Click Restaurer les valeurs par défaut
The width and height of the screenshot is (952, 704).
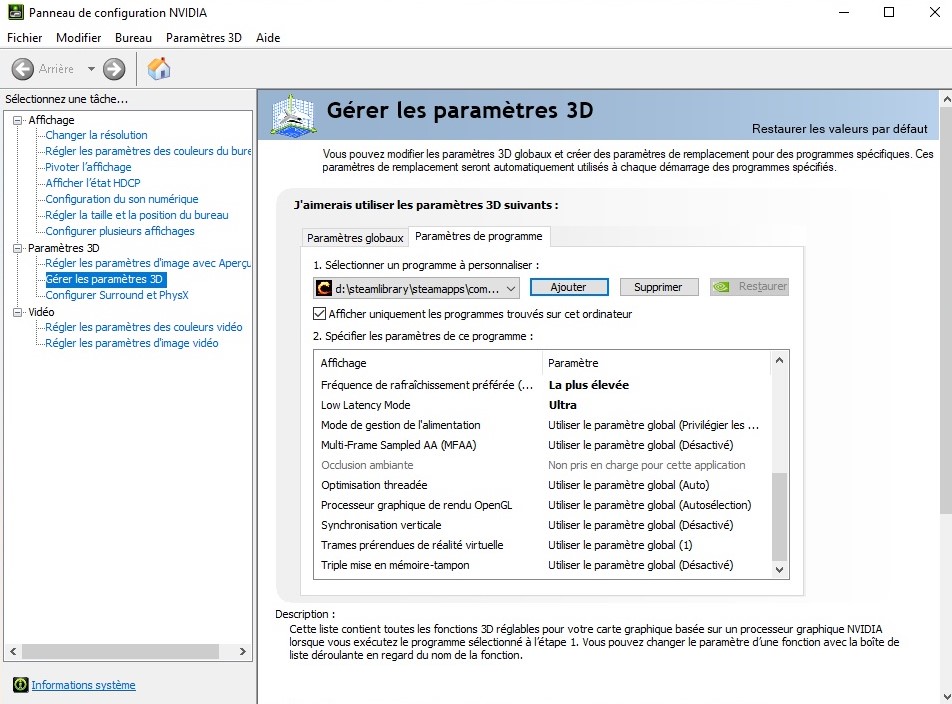[x=838, y=129]
